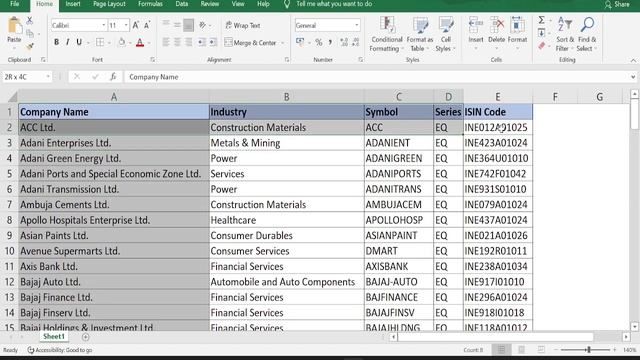This screenshot has height=360, width=640.
Task: Decrease font size with the smaller A icon
Action: coord(147,25)
